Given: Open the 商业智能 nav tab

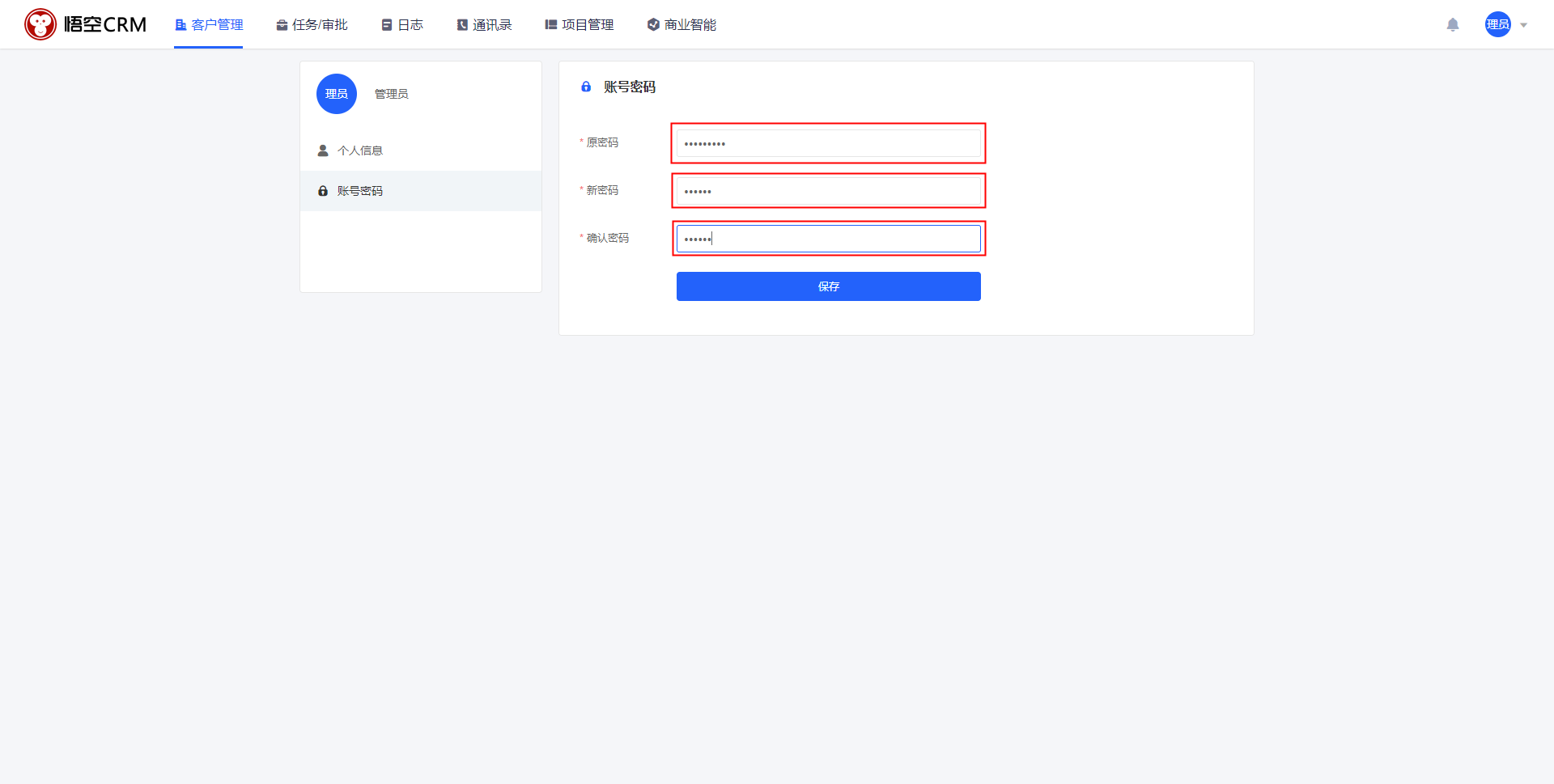Looking at the screenshot, I should tap(681, 25).
